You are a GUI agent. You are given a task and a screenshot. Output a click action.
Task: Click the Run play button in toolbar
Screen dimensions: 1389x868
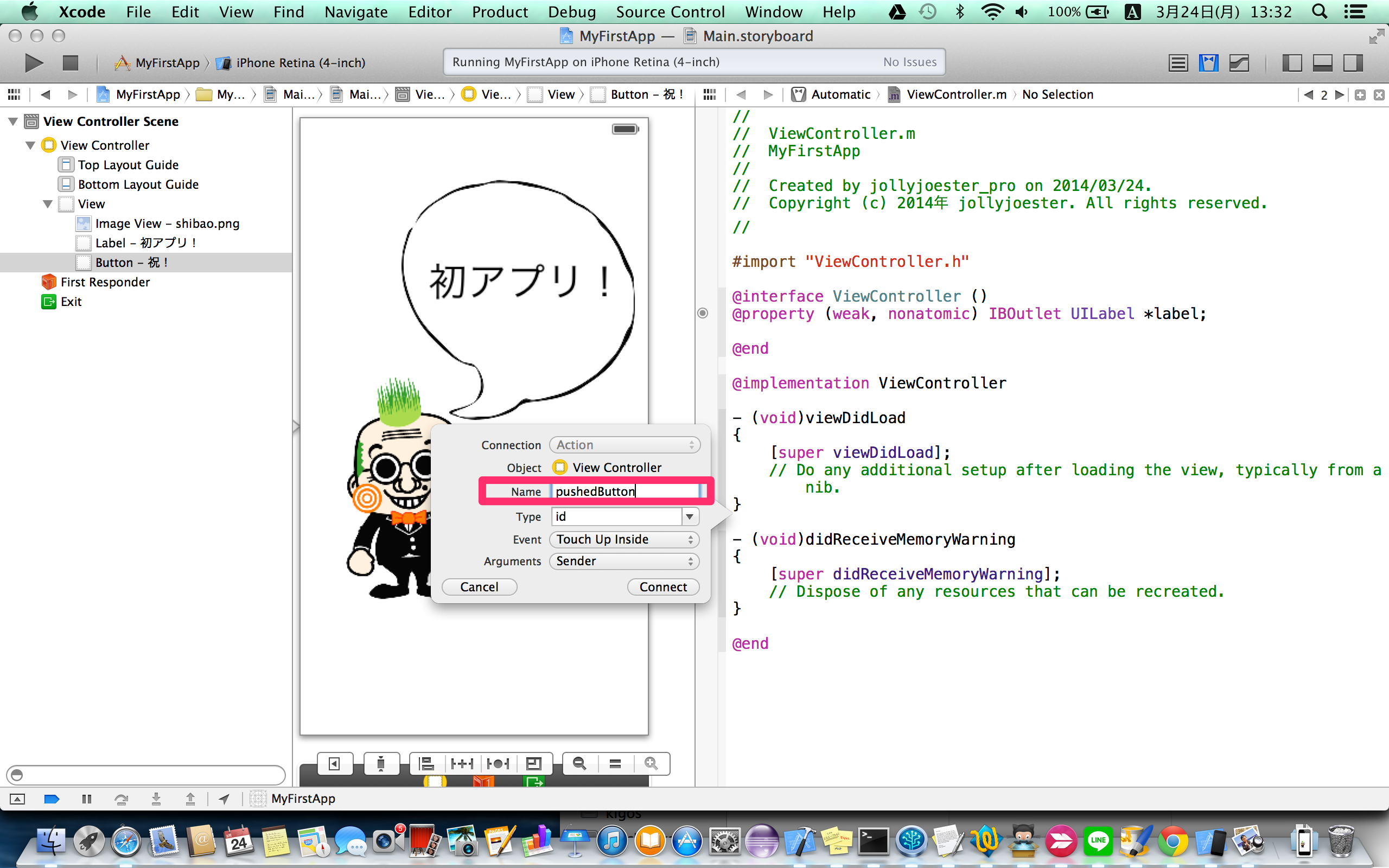[33, 62]
